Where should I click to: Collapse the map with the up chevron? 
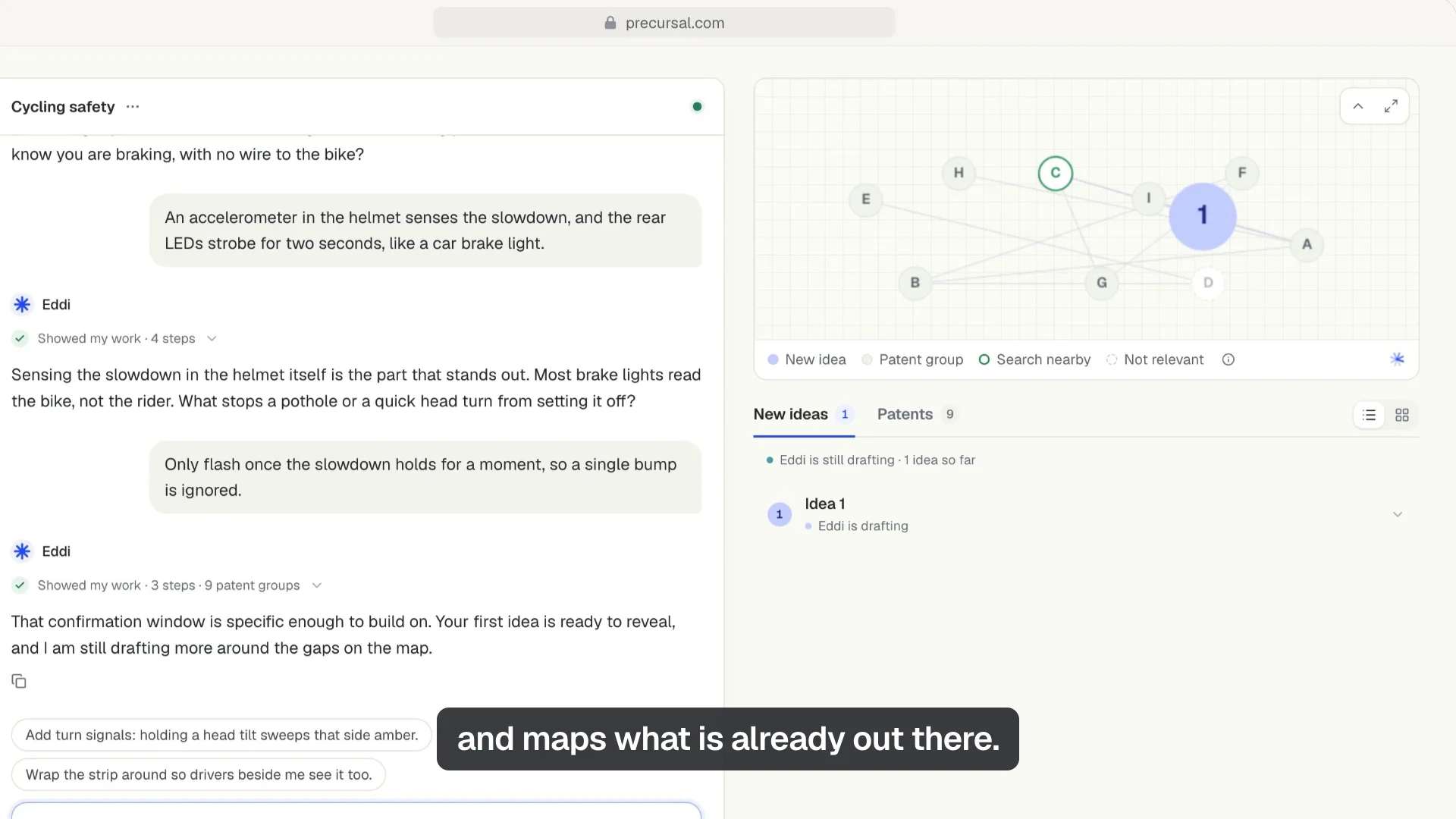pyautogui.click(x=1358, y=106)
